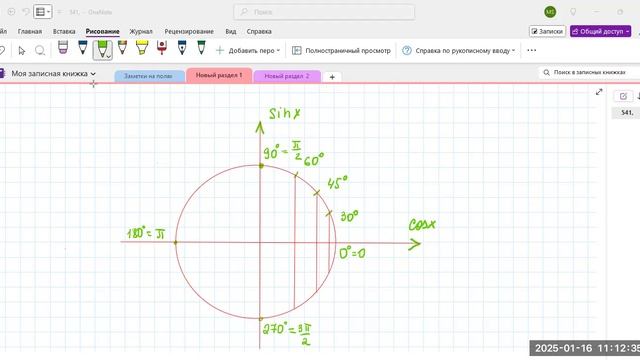The width and height of the screenshot is (640, 360).
Task: Open the Рецензирование ribbon tab
Action: [x=189, y=31]
